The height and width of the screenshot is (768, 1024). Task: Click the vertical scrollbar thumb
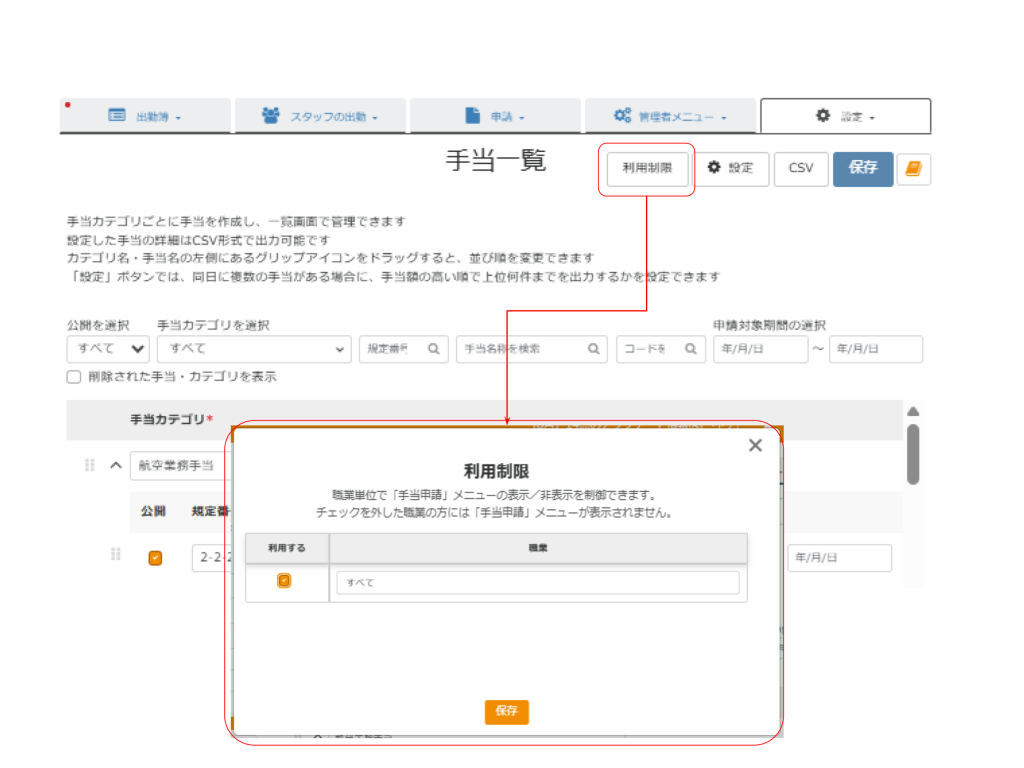(912, 453)
